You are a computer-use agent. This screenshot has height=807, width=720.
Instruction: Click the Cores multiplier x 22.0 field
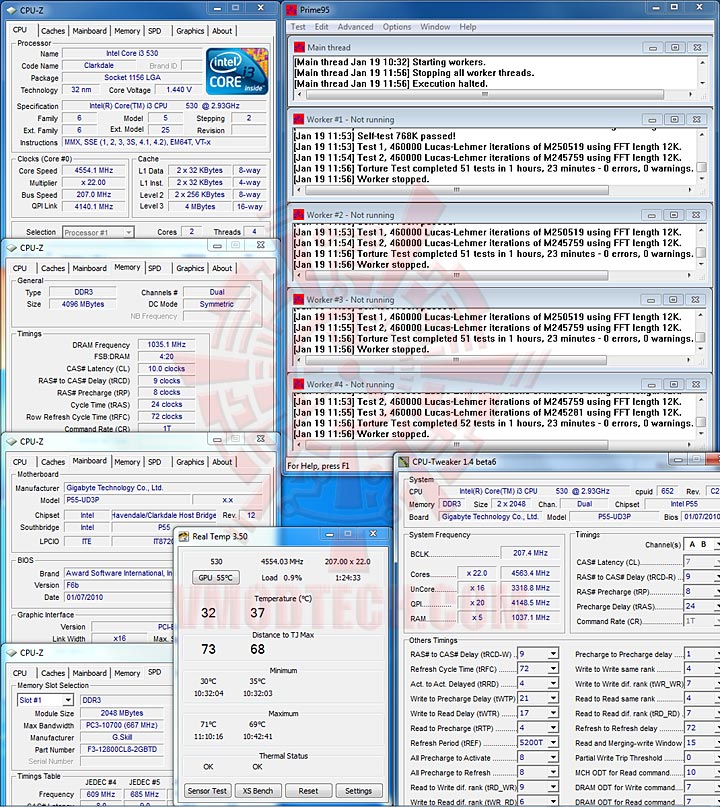[x=477, y=573]
